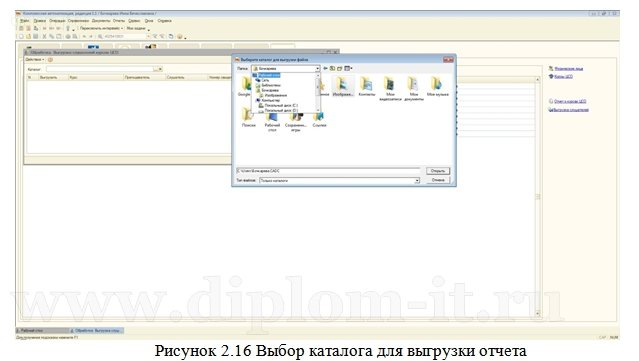Click the back arrow in folder dialog

(325, 68)
